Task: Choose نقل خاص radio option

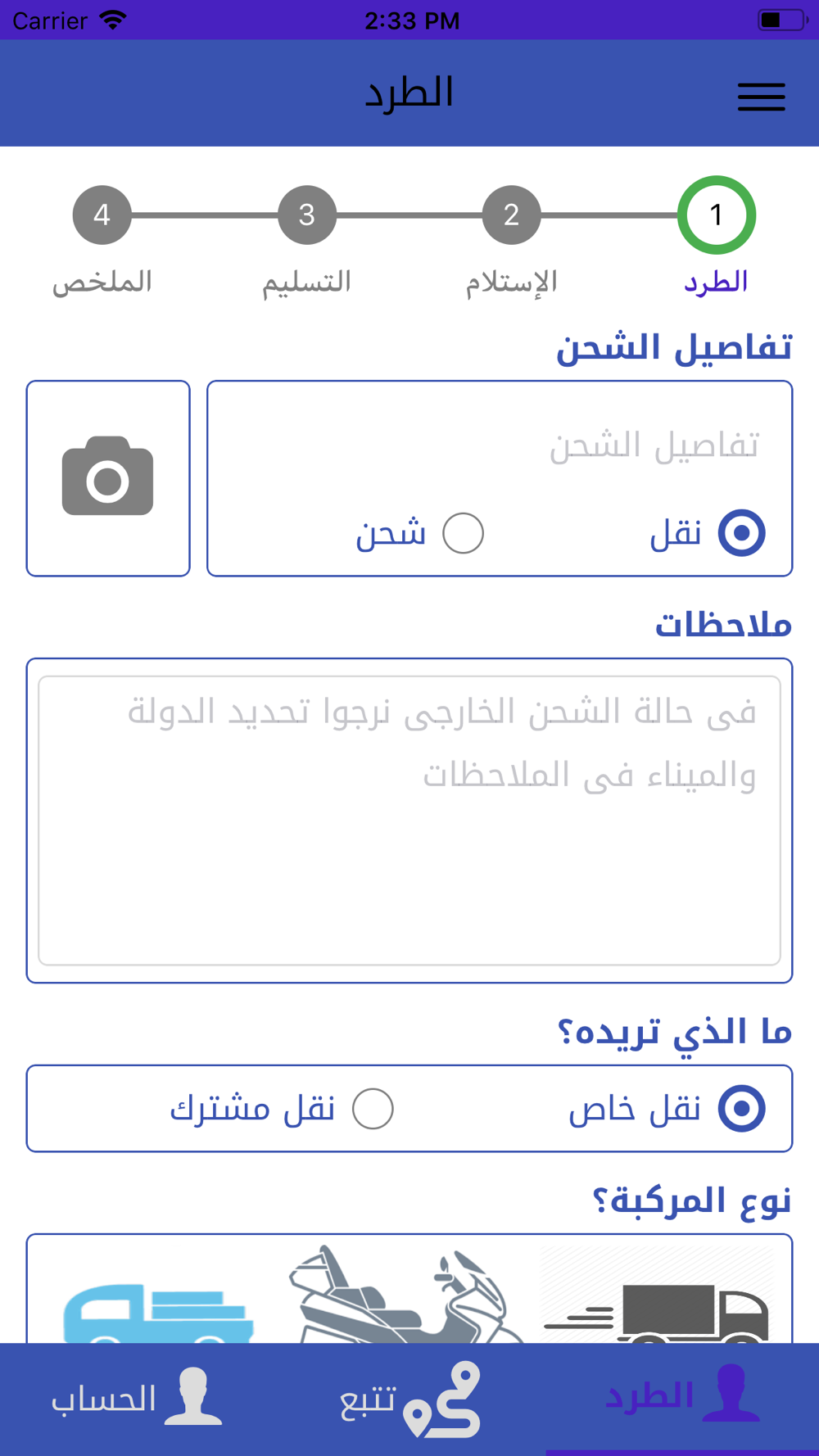Action: pyautogui.click(x=741, y=1109)
